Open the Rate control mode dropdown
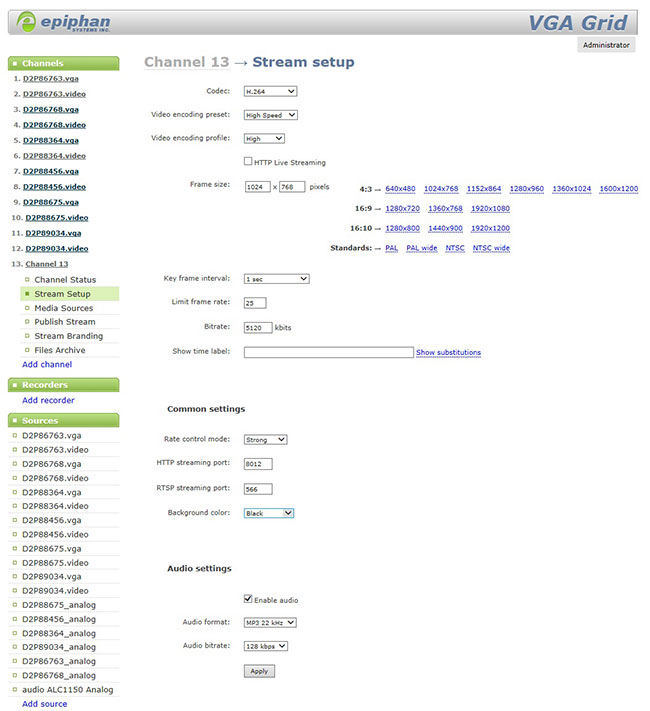The width and height of the screenshot is (650, 711). coord(265,439)
